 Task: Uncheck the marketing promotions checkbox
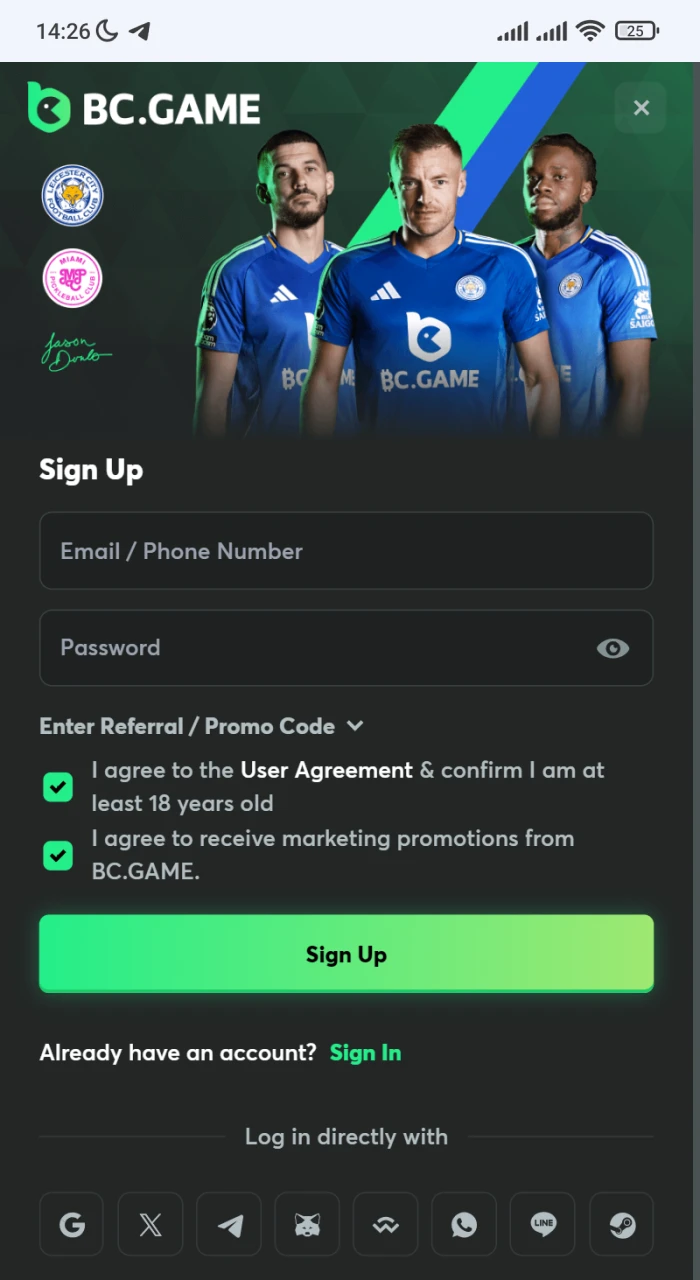point(58,855)
